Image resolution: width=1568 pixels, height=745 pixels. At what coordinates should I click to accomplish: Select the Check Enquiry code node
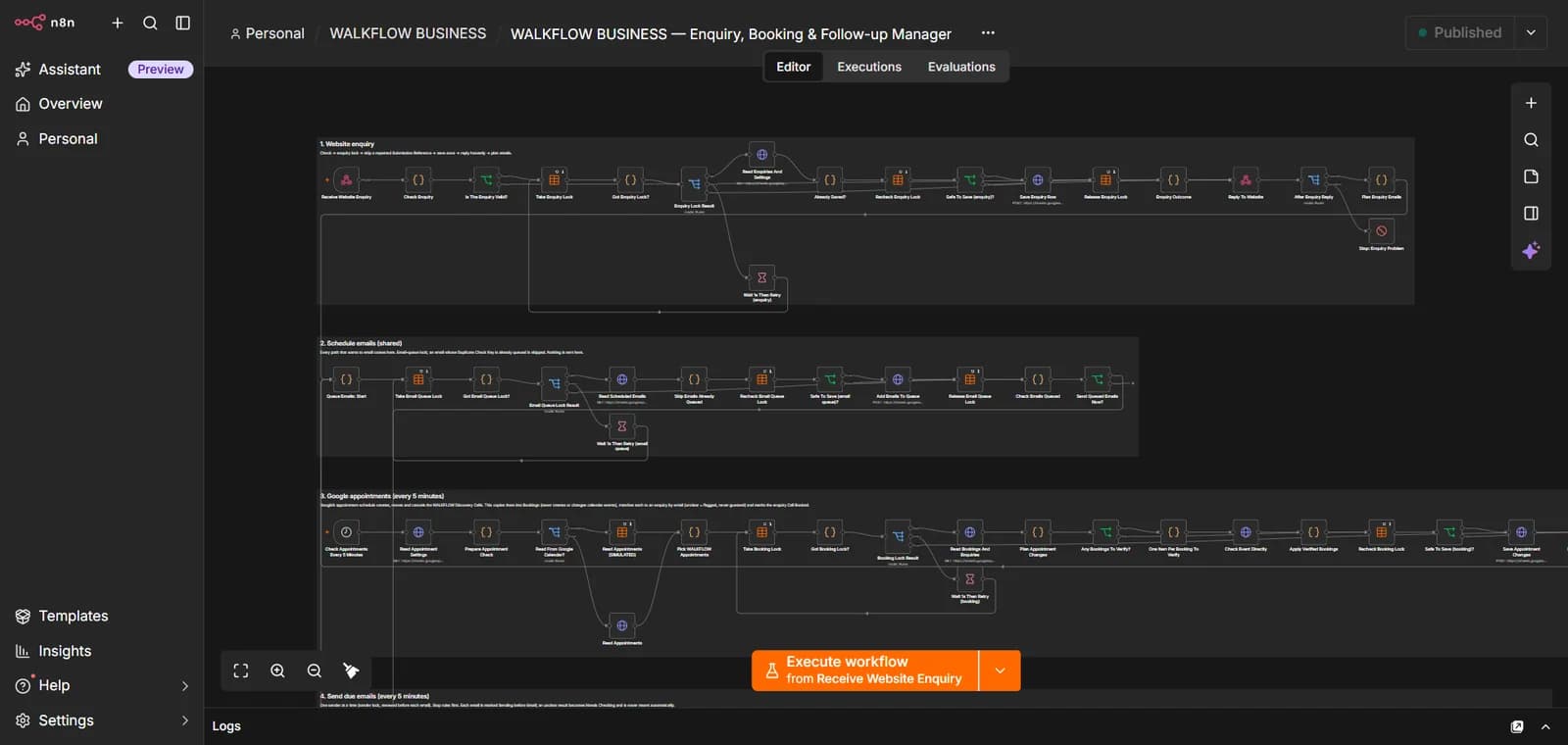[x=418, y=180]
